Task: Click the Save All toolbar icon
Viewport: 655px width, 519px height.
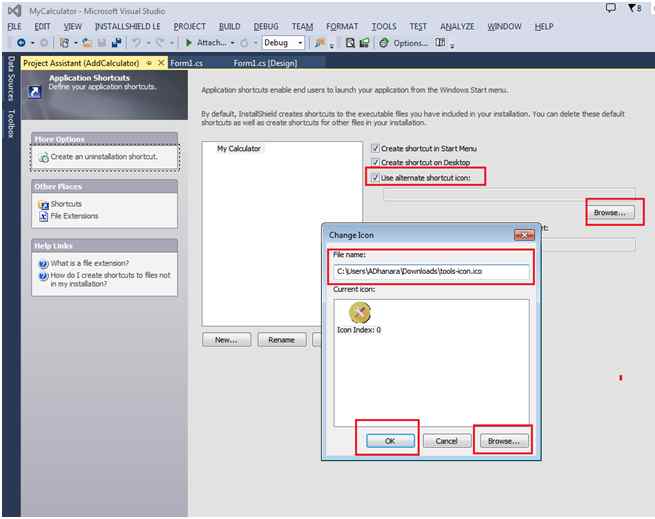Action: click(x=117, y=43)
